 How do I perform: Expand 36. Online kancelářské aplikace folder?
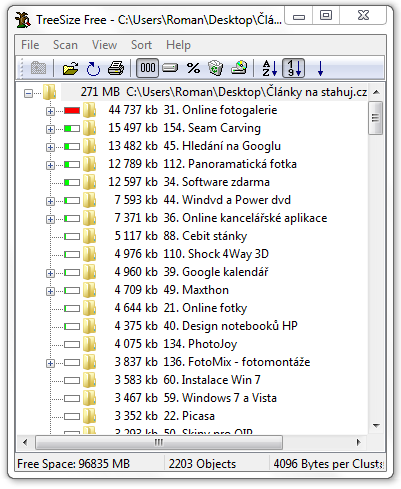50,219
